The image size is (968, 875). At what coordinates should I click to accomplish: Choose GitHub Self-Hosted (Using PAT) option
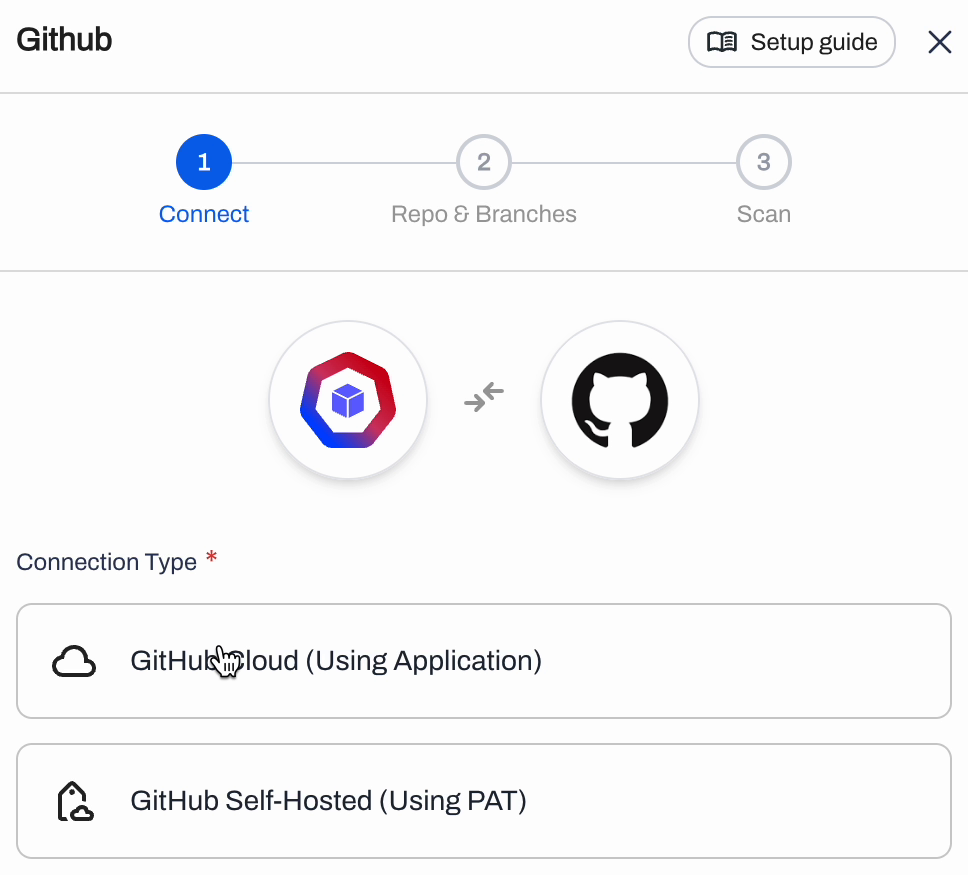484,801
